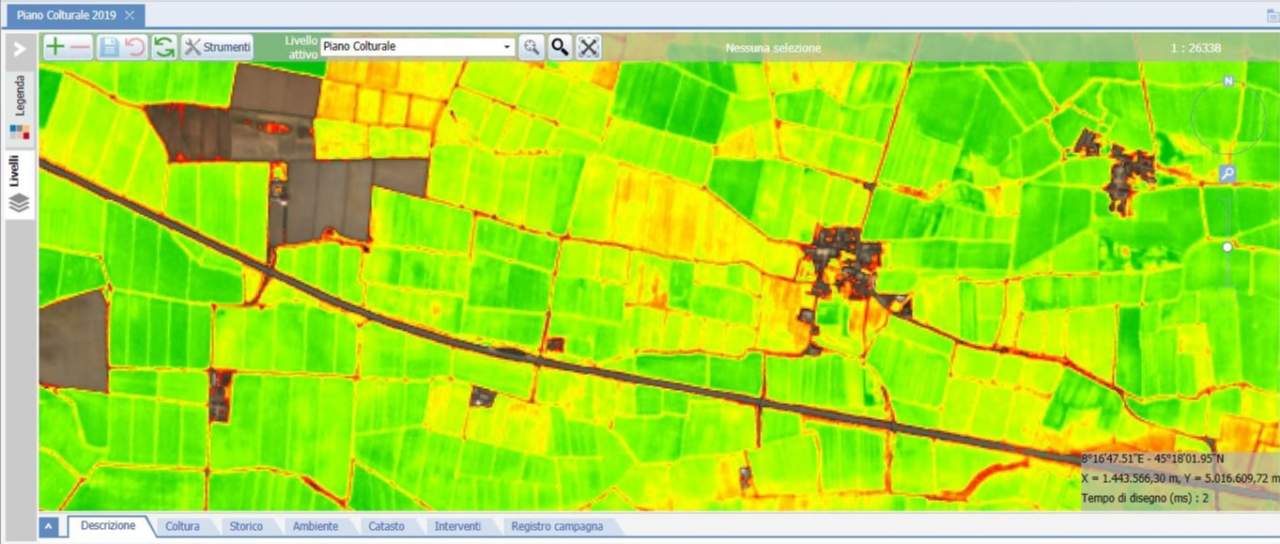Click the black magnifier search icon
The height and width of the screenshot is (544, 1280).
click(560, 47)
